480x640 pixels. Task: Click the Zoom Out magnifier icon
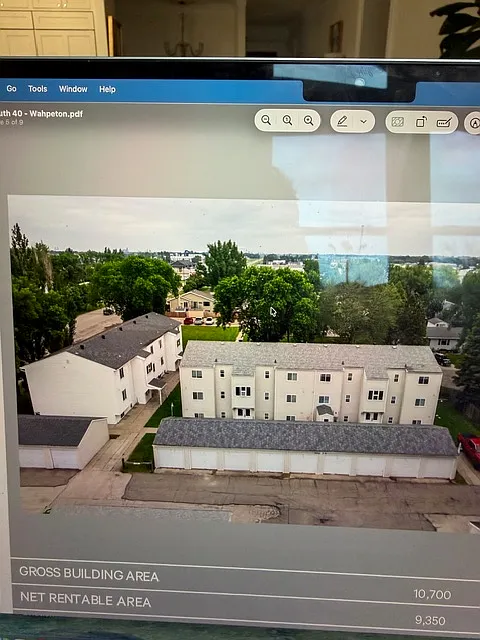266,120
